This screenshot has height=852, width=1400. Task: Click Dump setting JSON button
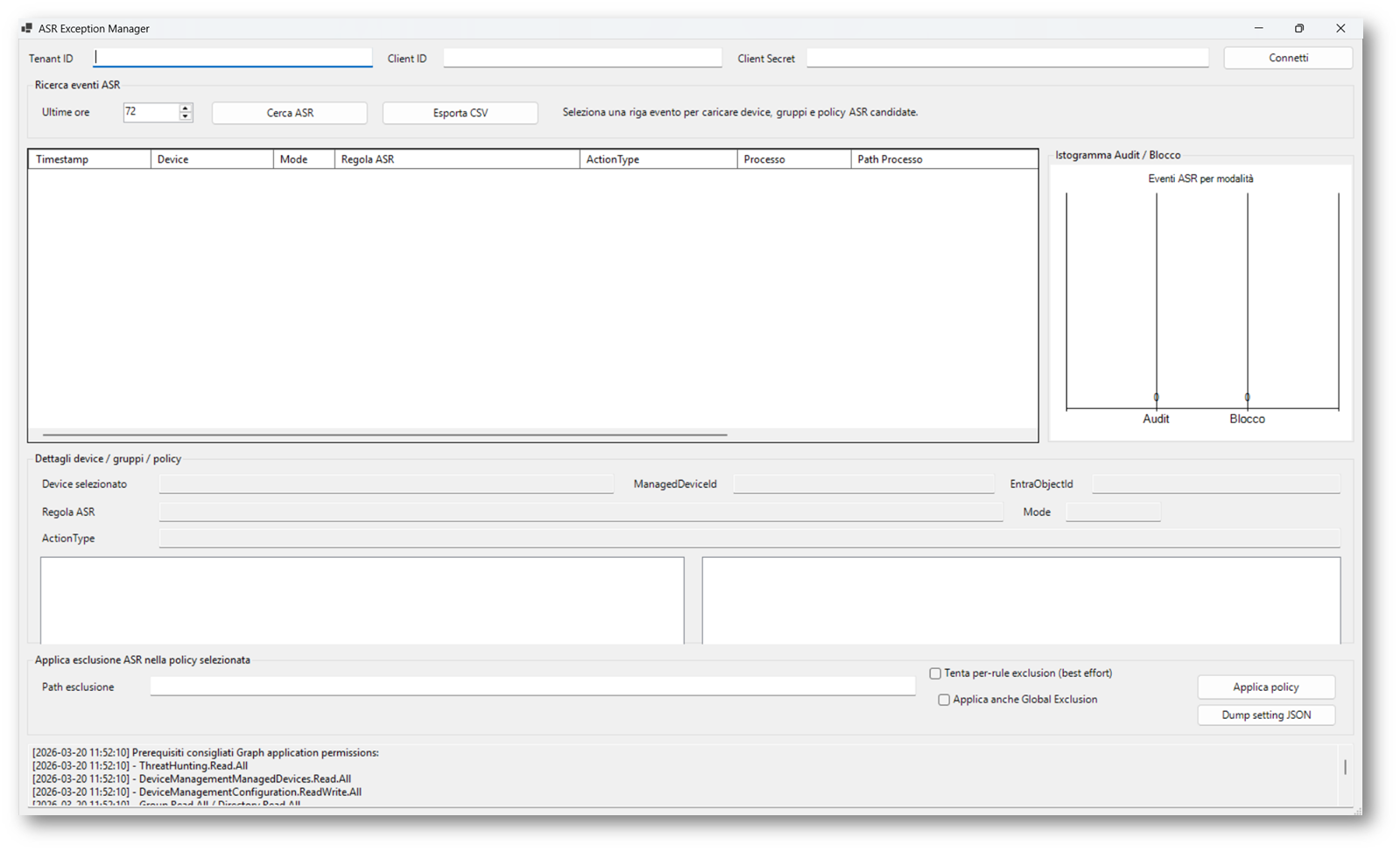coord(1266,715)
